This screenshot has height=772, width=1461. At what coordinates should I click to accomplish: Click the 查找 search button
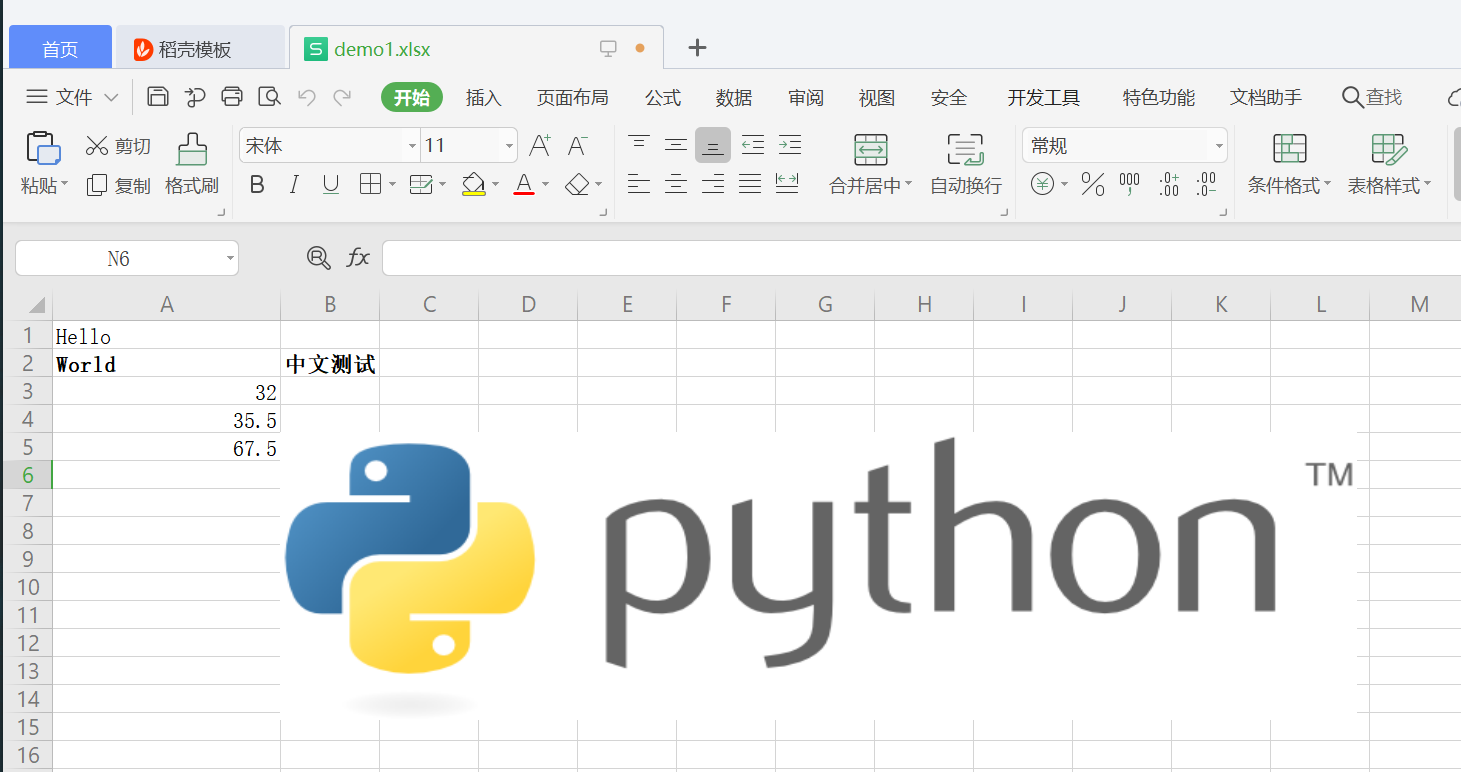pos(1372,97)
